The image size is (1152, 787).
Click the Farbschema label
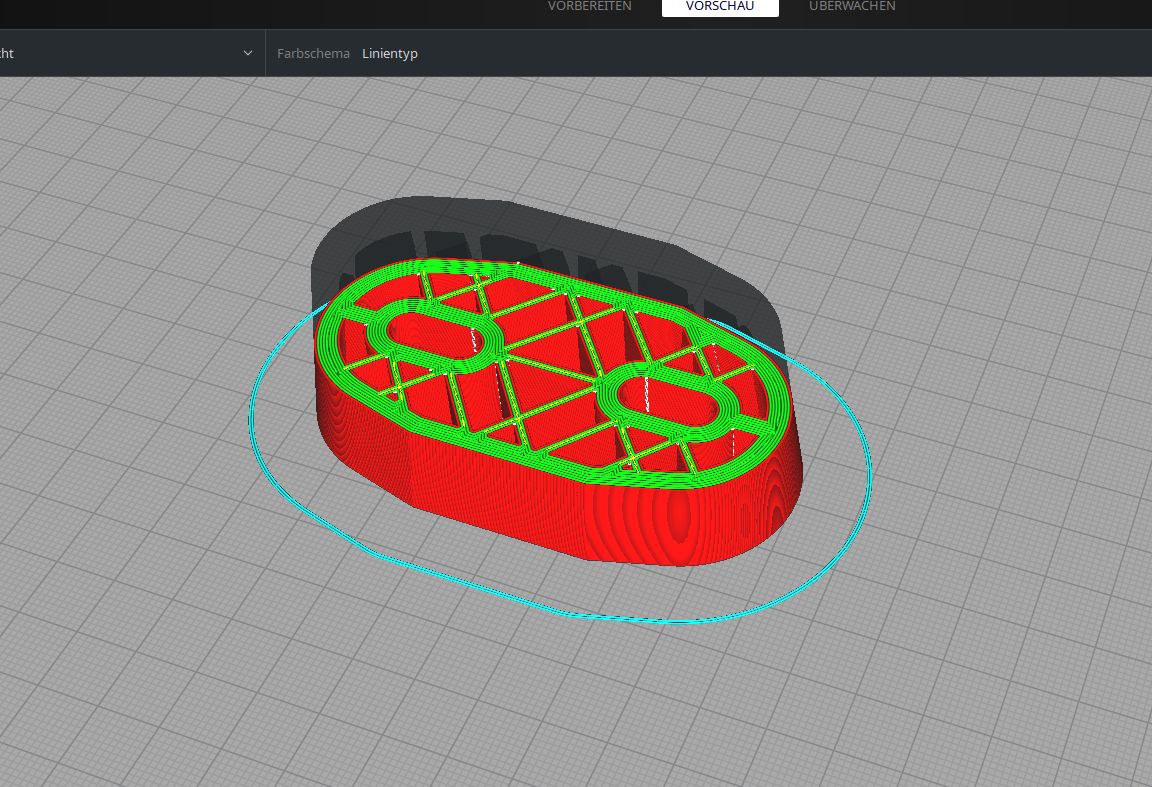point(313,54)
